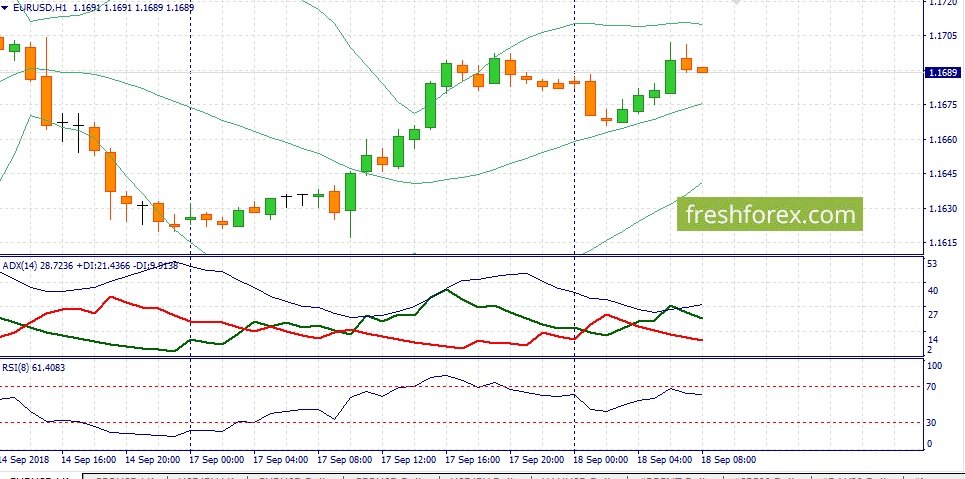965x479 pixels.
Task: Click the triangle arrow beside EURUSD,H1 title
Action: click(5, 9)
